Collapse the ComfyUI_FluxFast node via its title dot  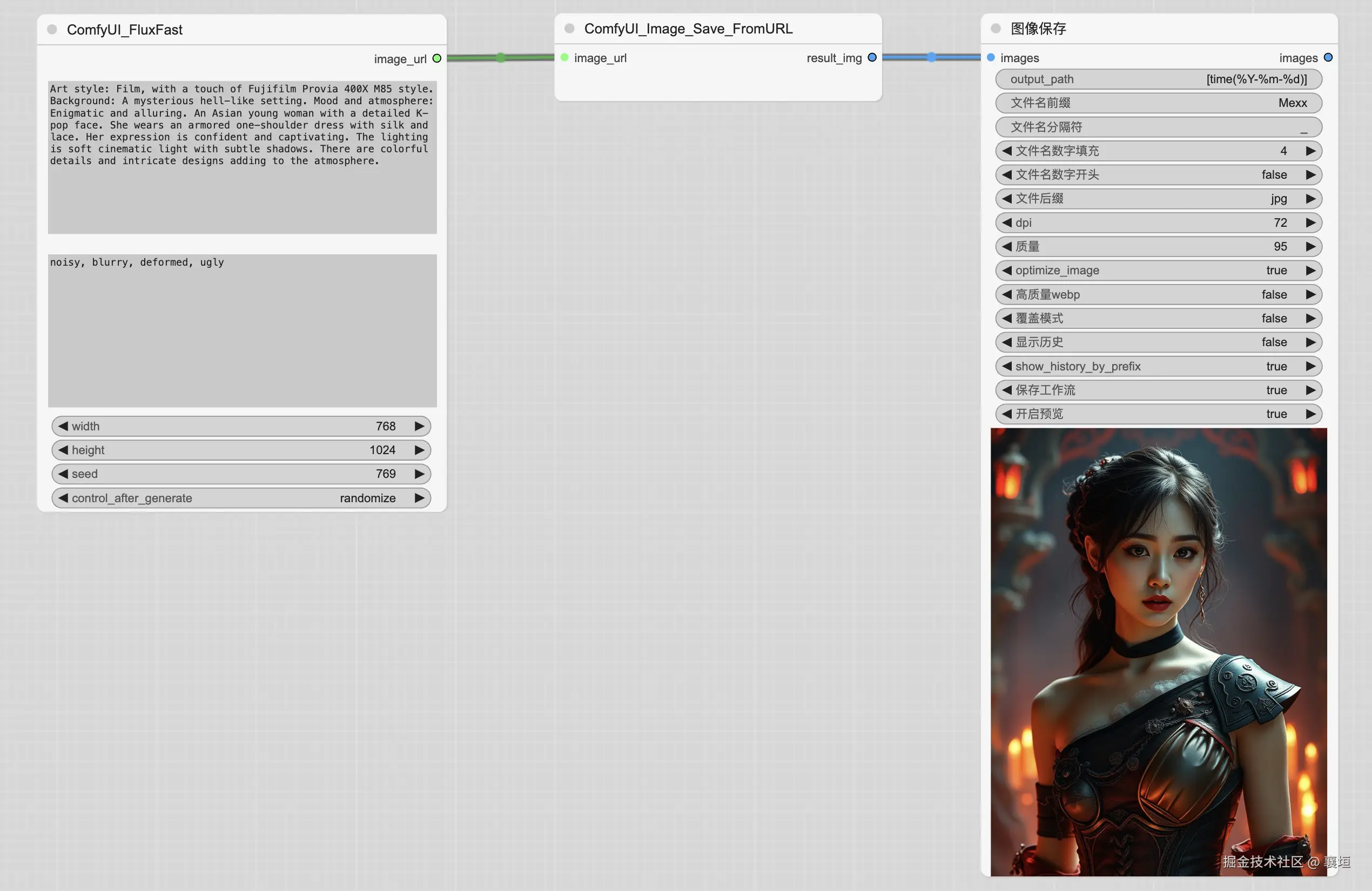click(x=52, y=29)
